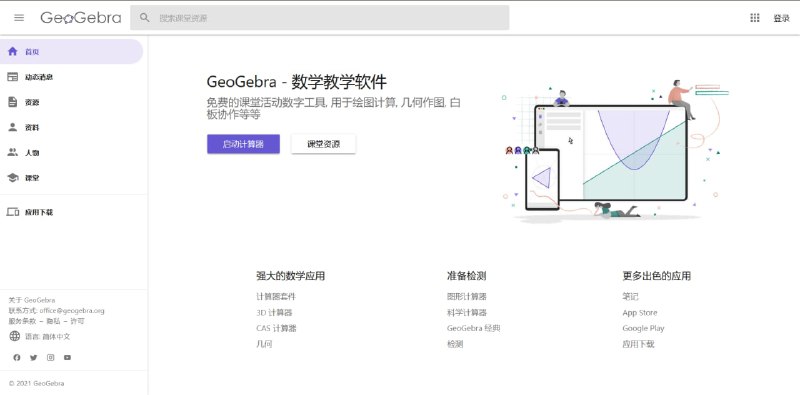The width and height of the screenshot is (800, 395).
Task: Focus the classroom resources search field
Action: point(319,18)
